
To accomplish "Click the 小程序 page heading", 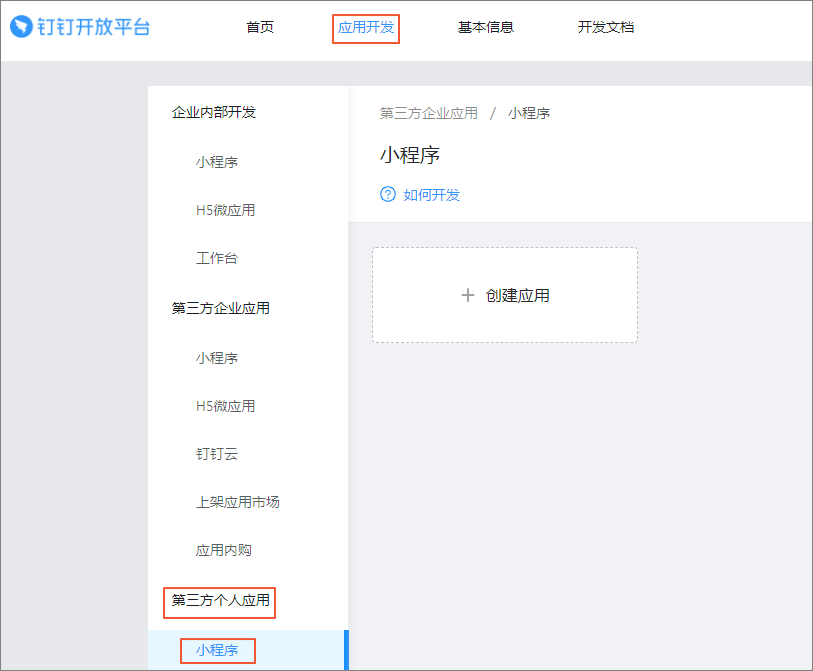I will [x=410, y=155].
